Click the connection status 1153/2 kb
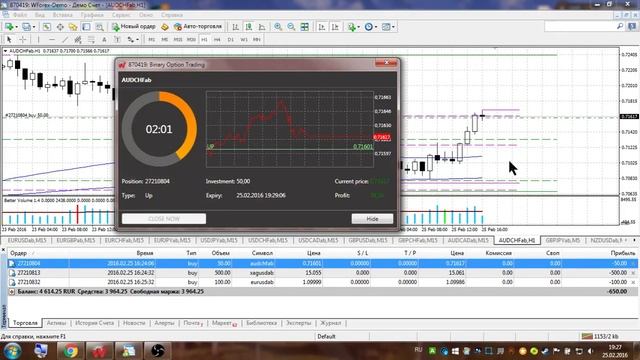The image size is (640, 360). coord(600,336)
